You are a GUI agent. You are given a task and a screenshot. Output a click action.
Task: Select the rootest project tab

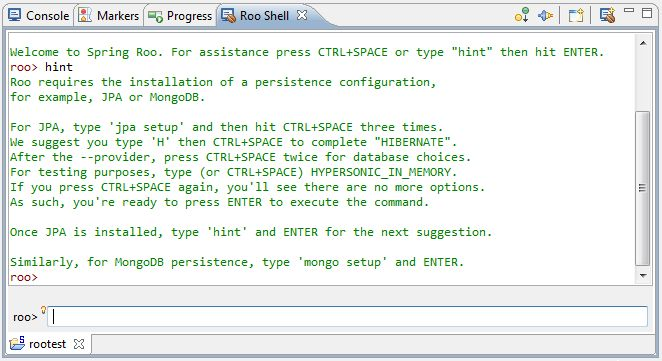pyautogui.click(x=47, y=344)
